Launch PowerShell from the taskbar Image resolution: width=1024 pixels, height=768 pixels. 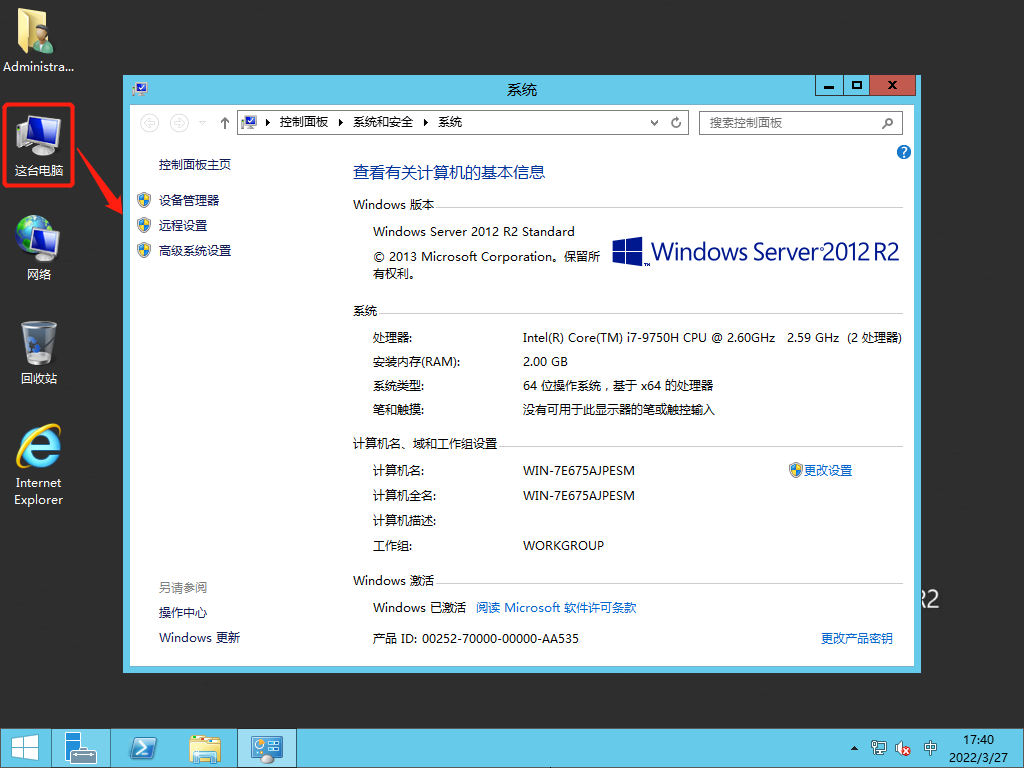coord(143,748)
